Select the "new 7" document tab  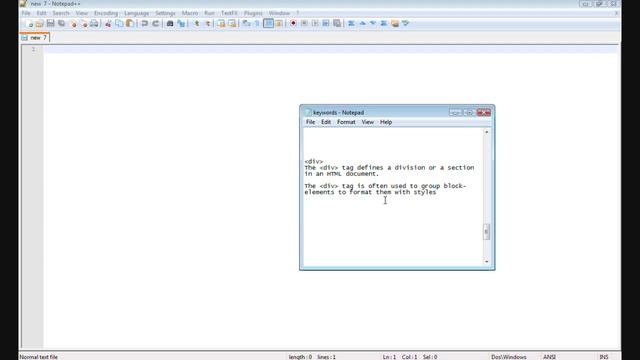(35, 38)
